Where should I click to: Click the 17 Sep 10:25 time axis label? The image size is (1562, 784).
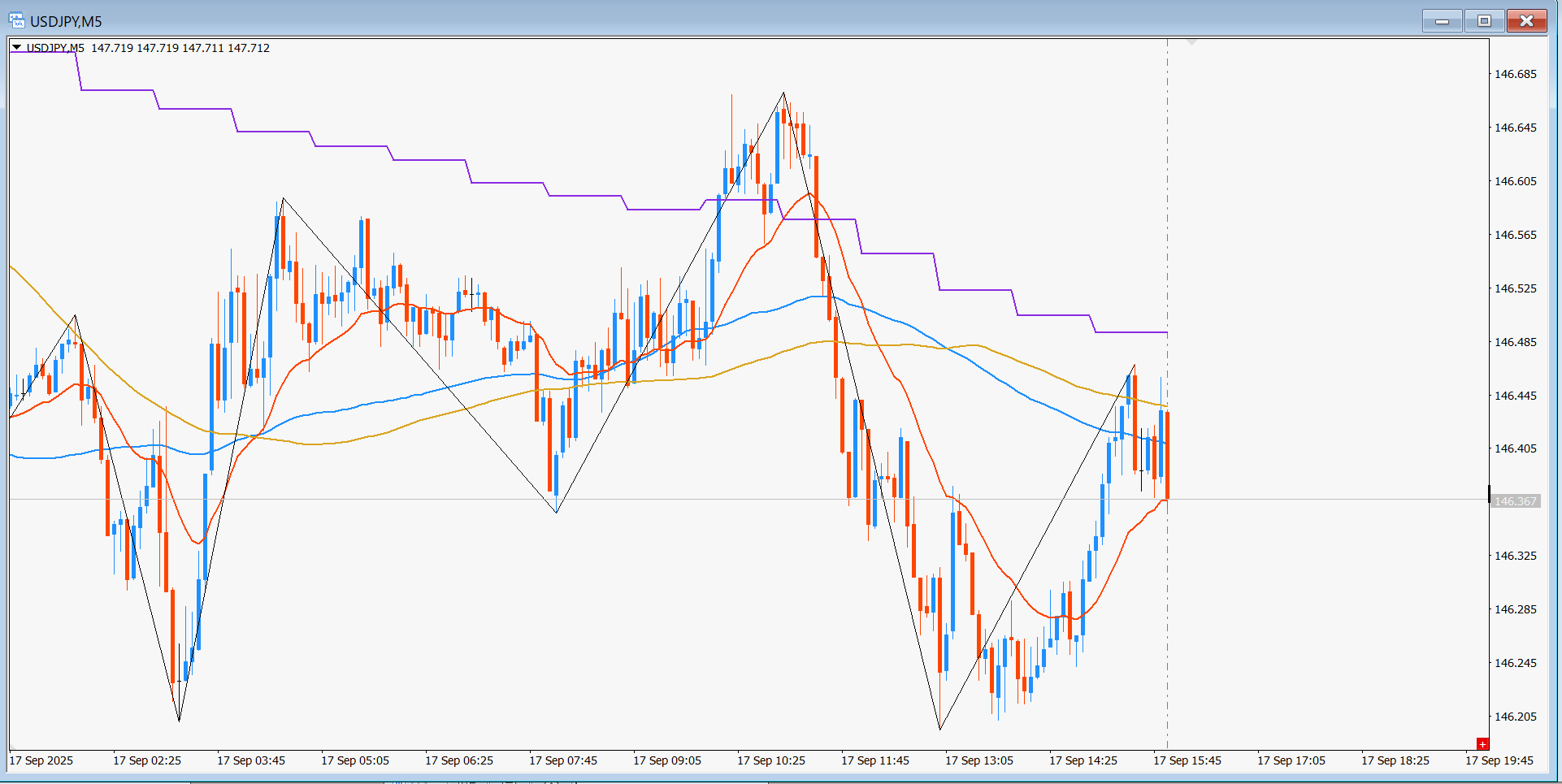pos(771,760)
